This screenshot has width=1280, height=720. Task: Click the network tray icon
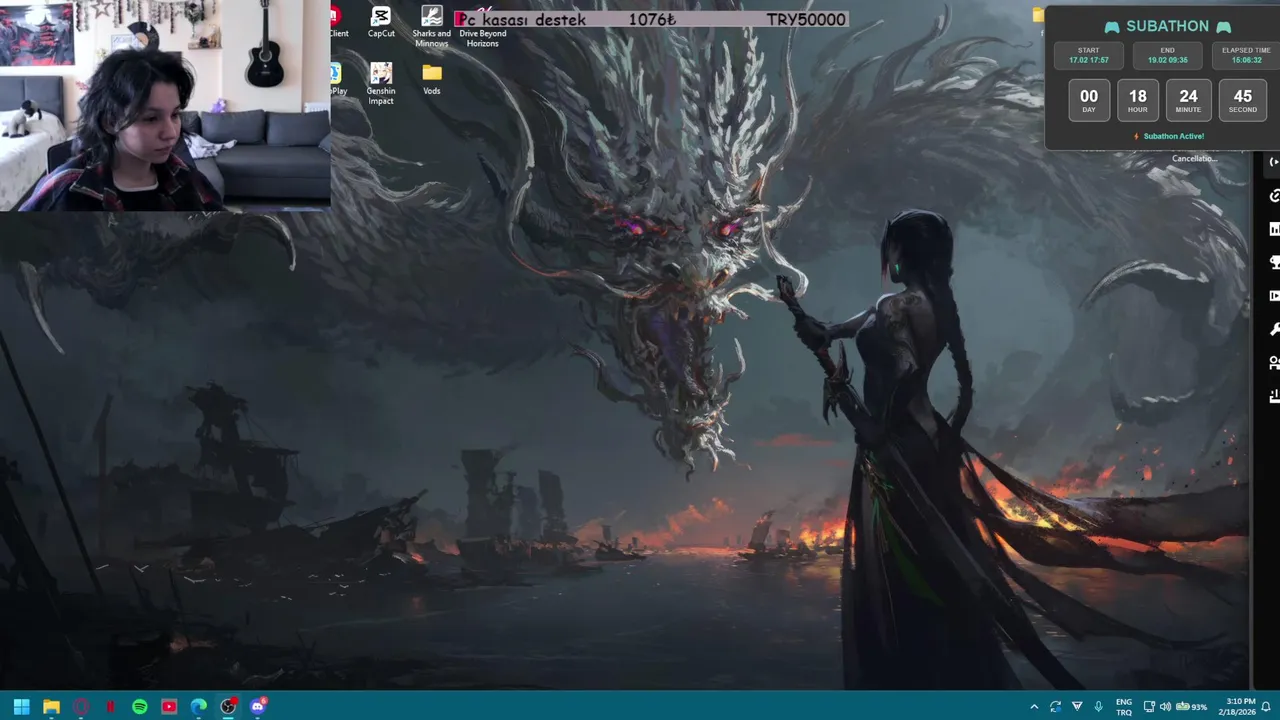[x=1149, y=706]
